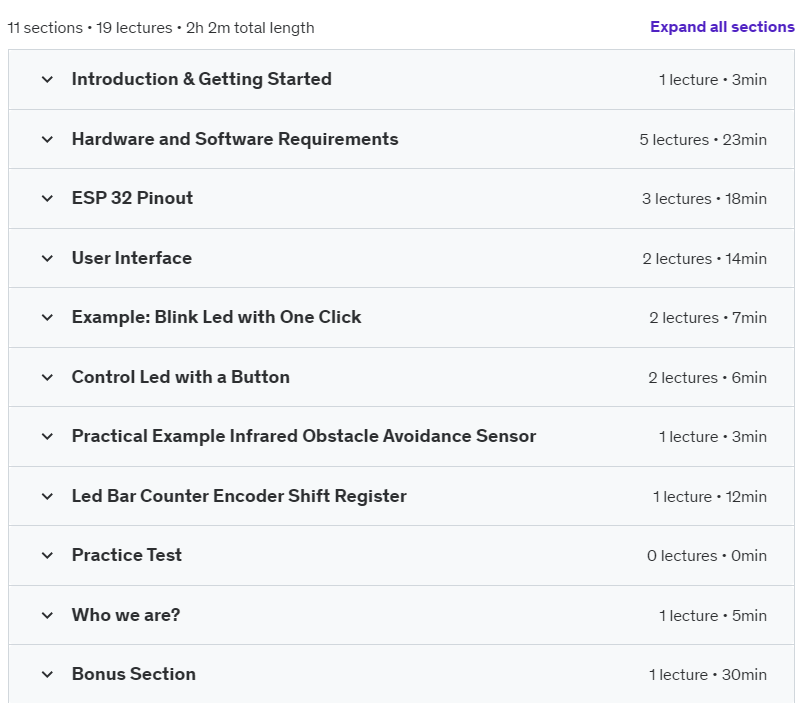802x703 pixels.
Task: Expand chevron beside Hardware and Software Requirements
Action: (x=47, y=139)
